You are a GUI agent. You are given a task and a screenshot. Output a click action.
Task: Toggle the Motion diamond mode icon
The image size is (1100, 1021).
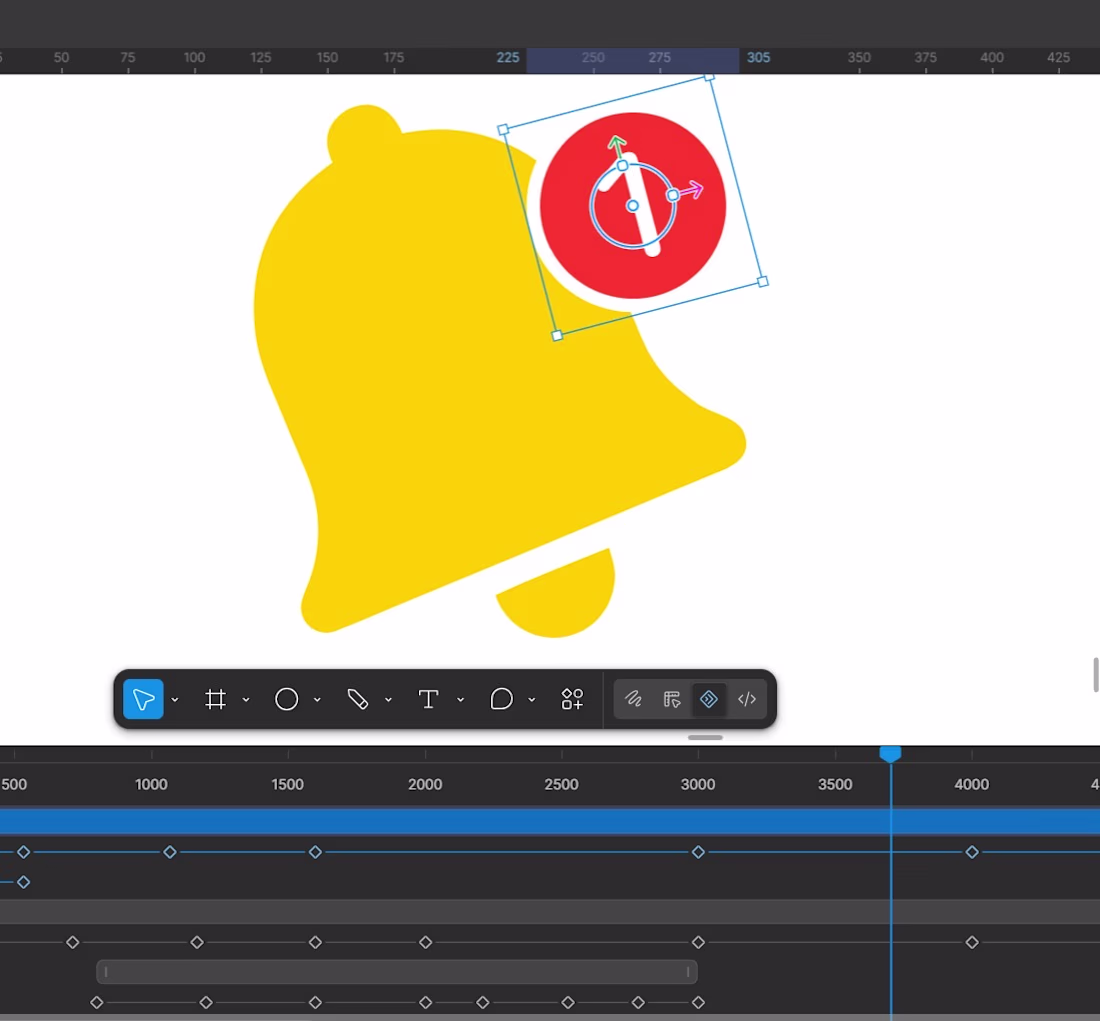coord(709,699)
